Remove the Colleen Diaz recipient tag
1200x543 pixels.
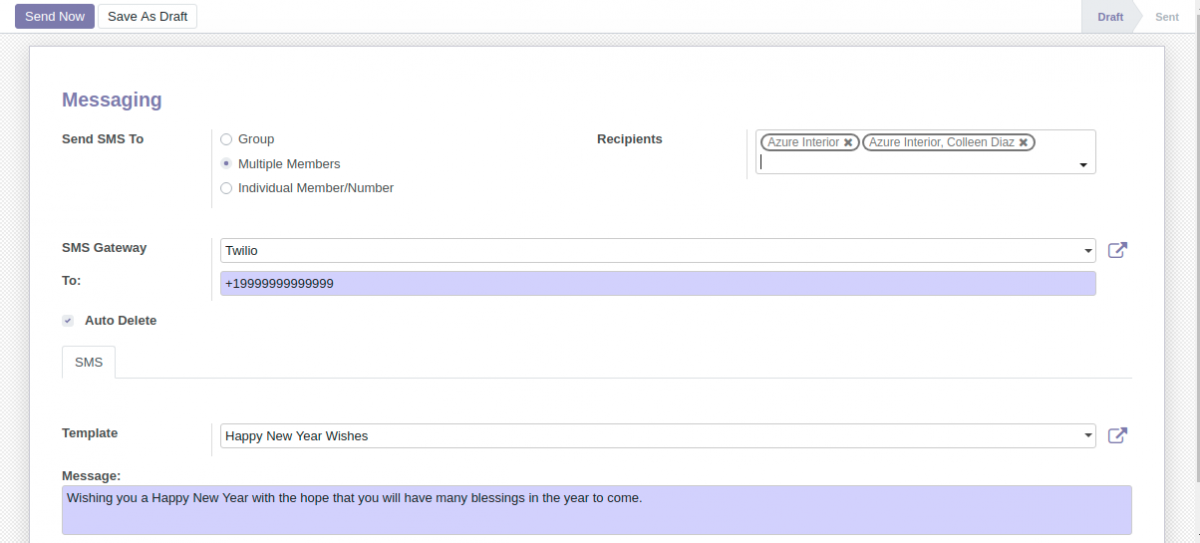(x=1023, y=143)
